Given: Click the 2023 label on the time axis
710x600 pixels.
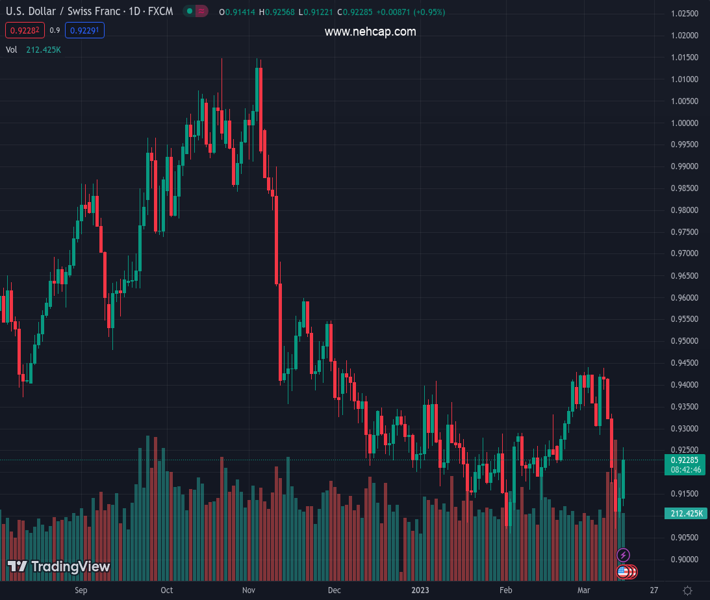Looking at the screenshot, I should click(420, 590).
